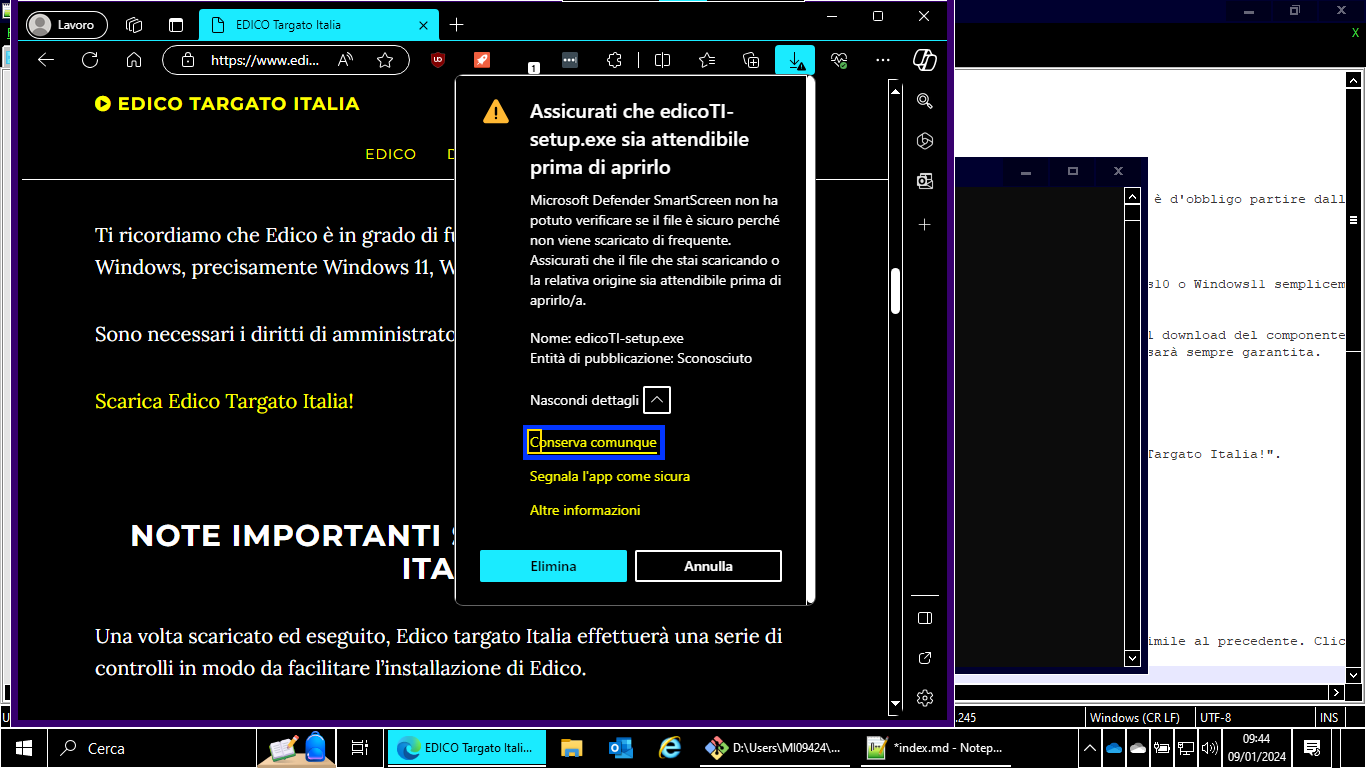Click the Annulla button

[x=708, y=566]
